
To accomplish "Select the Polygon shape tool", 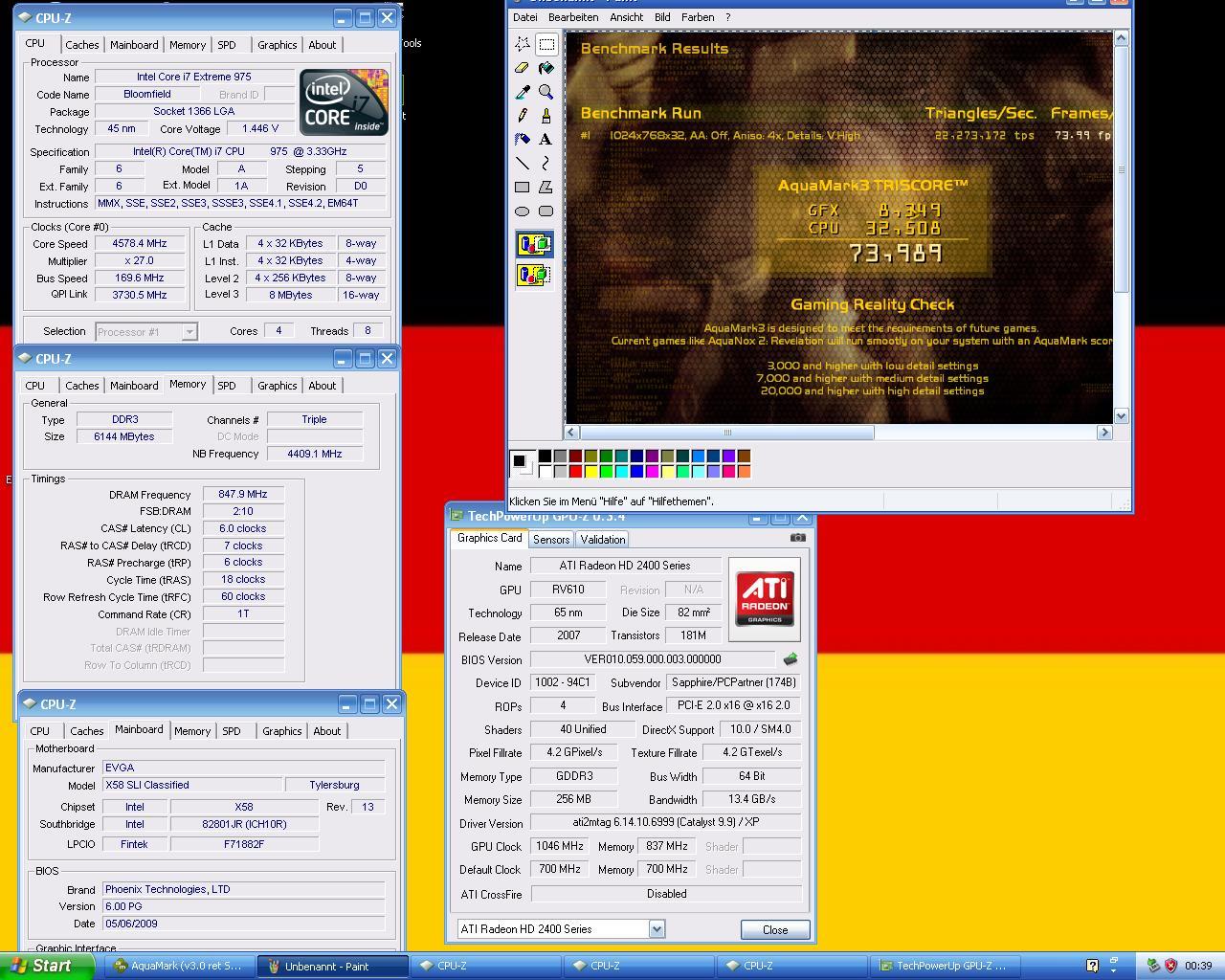I will tap(546, 188).
